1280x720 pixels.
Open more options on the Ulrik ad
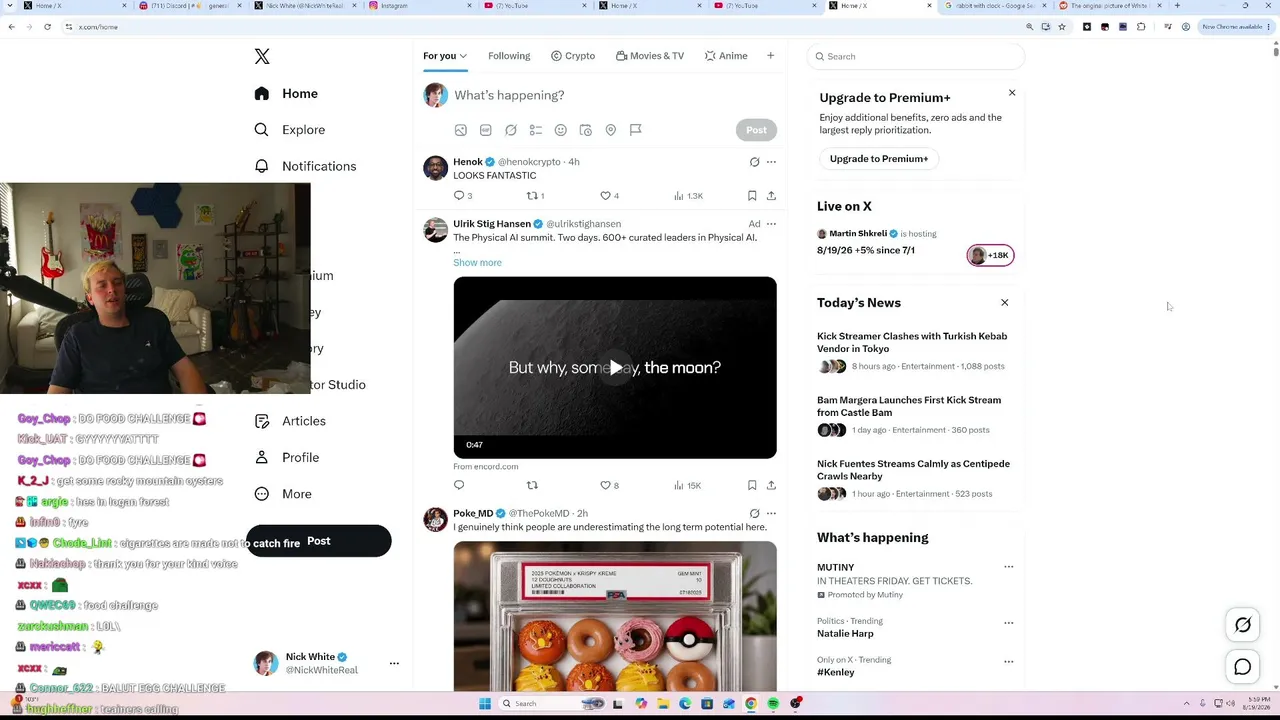771,224
